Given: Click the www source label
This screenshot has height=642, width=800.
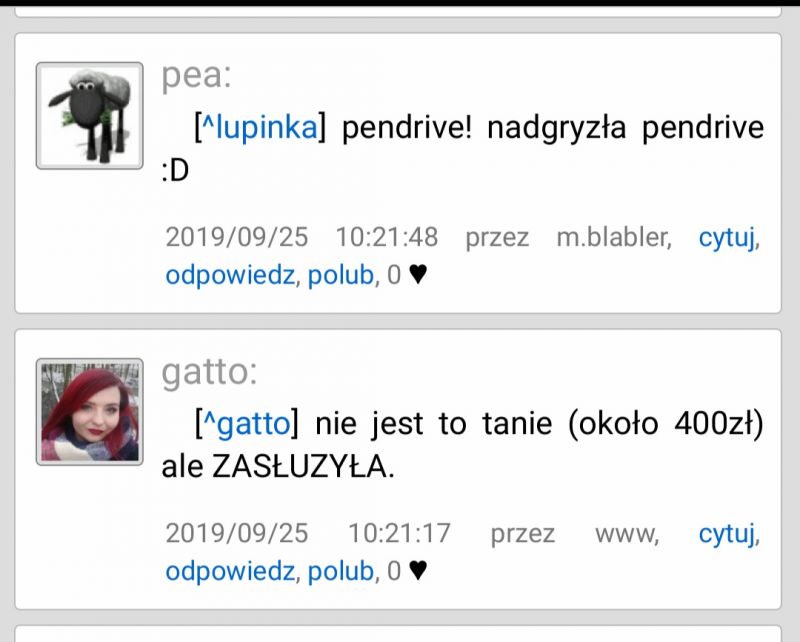Looking at the screenshot, I should point(627,535).
